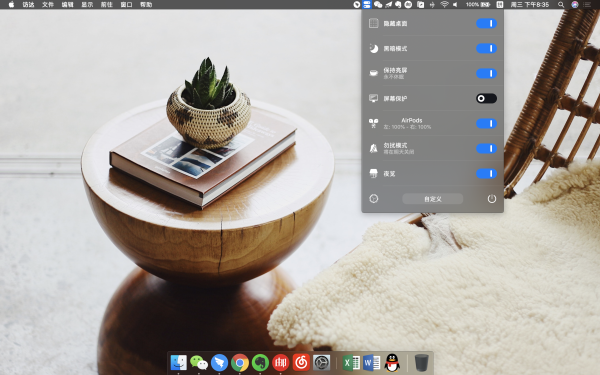This screenshot has height=375, width=600.
Task: Launch Google Chrome from the Dock
Action: [x=240, y=362]
